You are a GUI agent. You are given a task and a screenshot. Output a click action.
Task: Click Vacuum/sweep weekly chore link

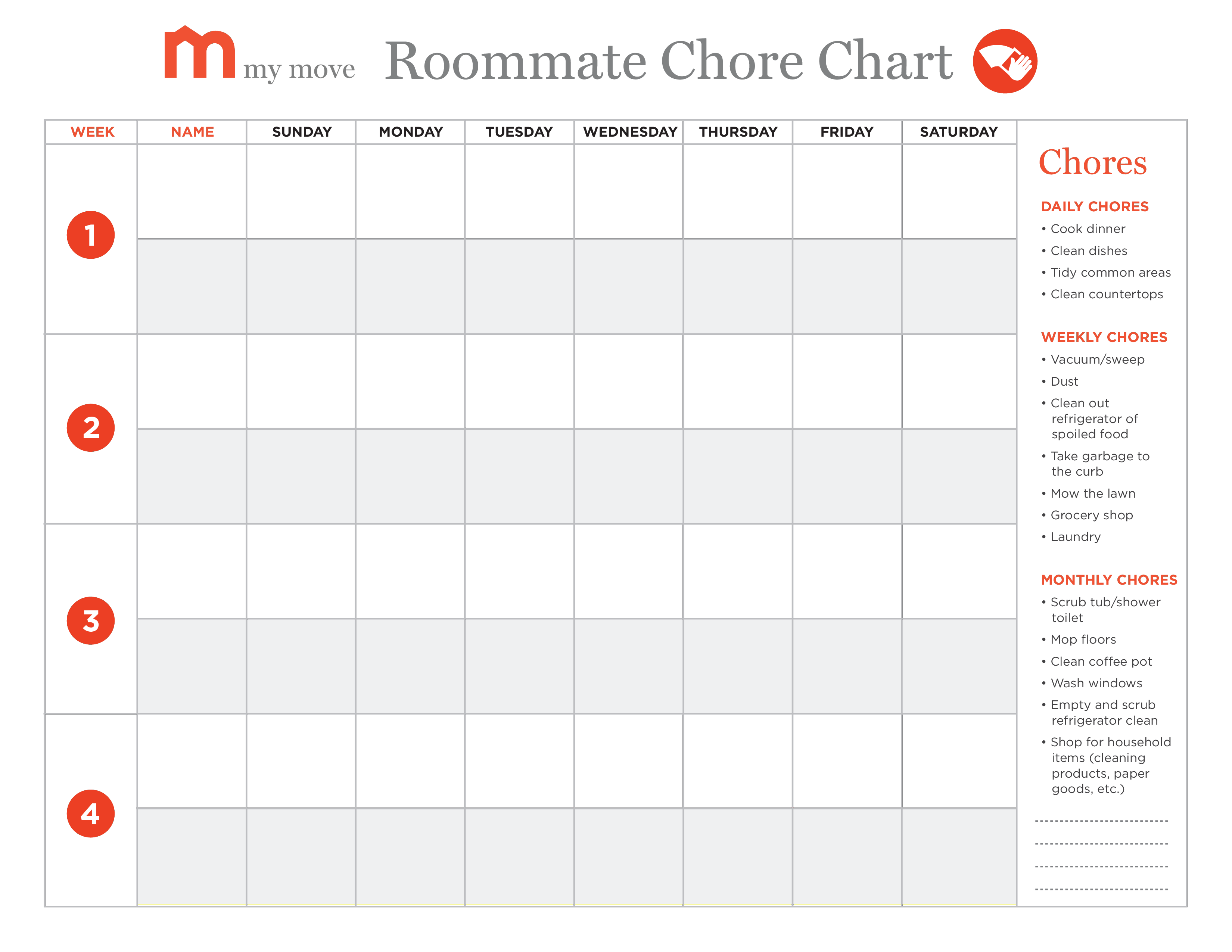click(1090, 358)
